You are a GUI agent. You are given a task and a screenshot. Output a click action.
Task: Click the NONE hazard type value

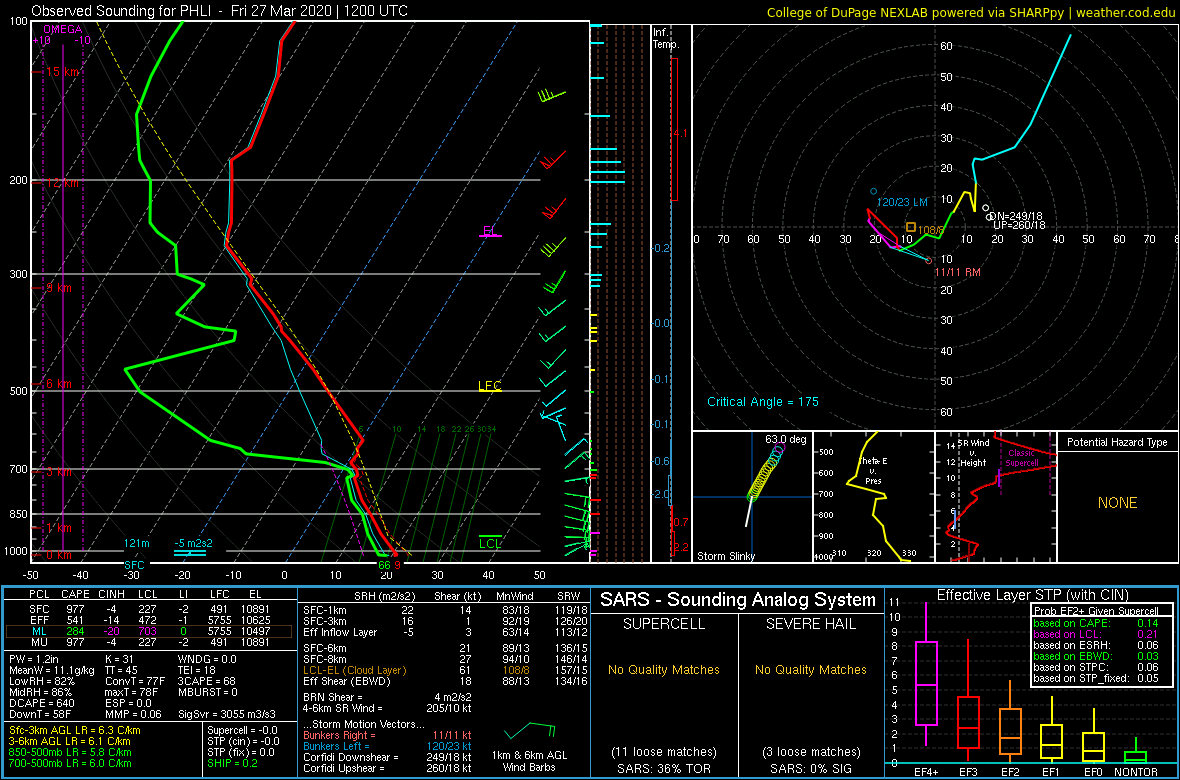[1117, 503]
